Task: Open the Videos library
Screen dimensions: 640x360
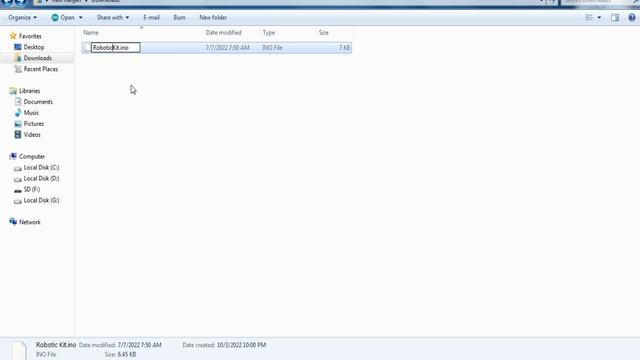Action: pos(32,135)
